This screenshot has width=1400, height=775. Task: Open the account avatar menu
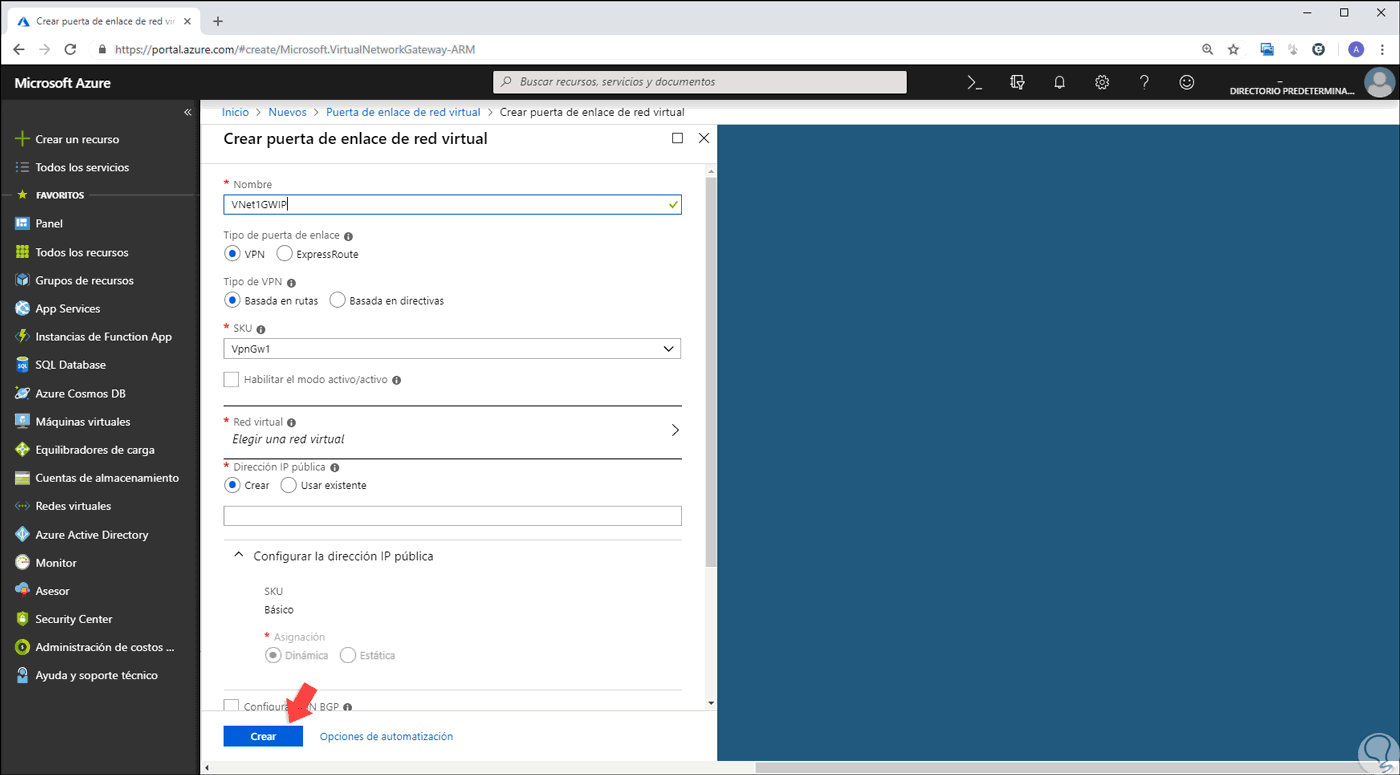[1379, 82]
